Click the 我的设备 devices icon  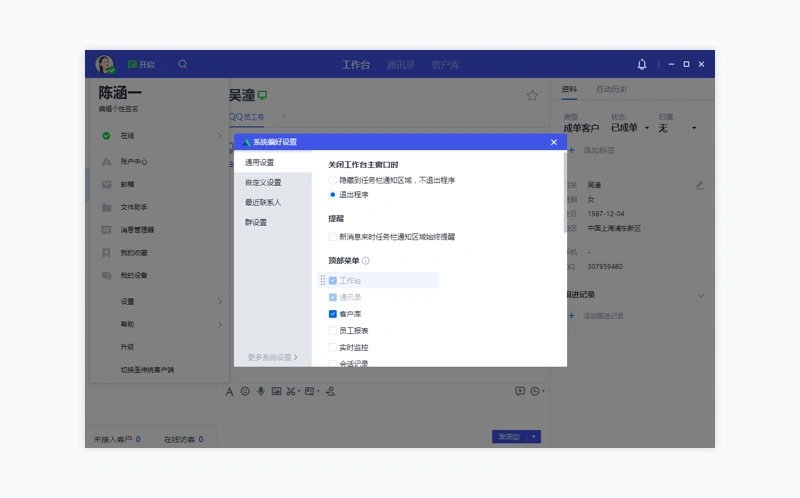point(106,276)
